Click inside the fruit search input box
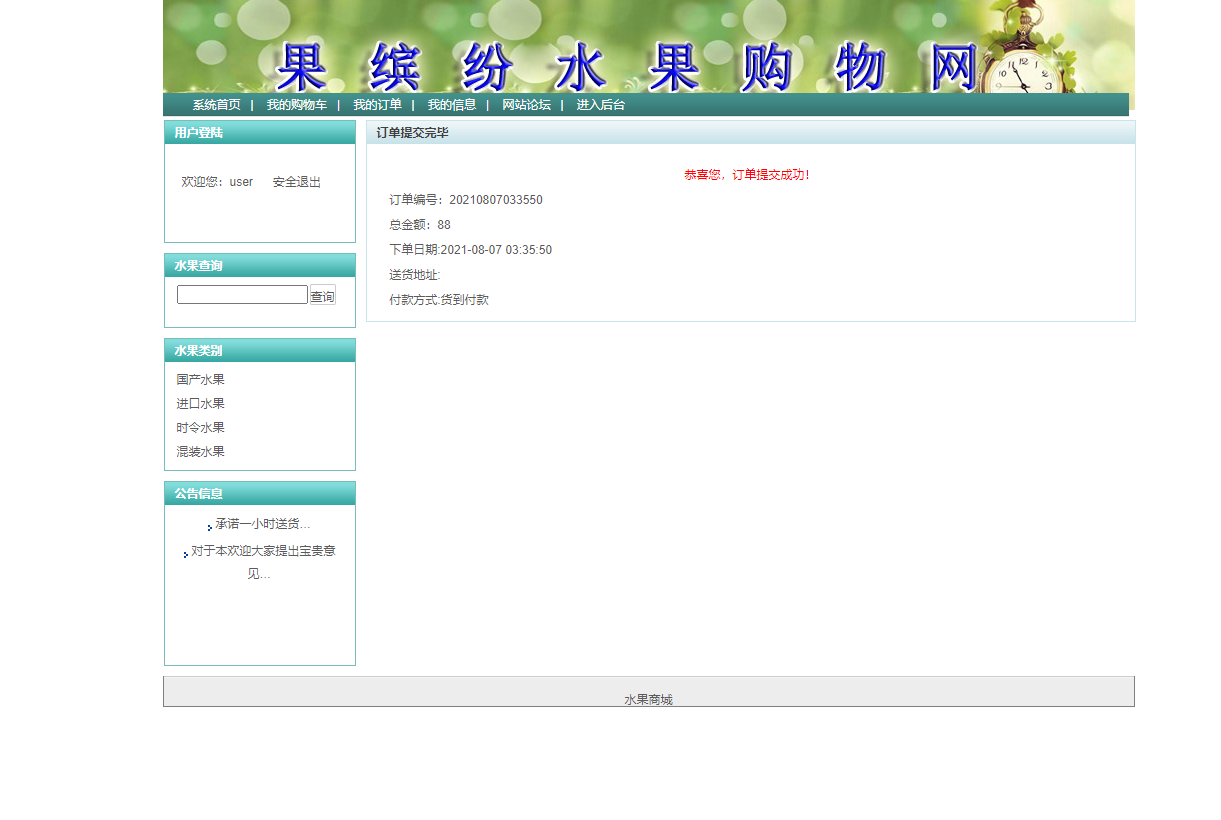 pyautogui.click(x=241, y=294)
